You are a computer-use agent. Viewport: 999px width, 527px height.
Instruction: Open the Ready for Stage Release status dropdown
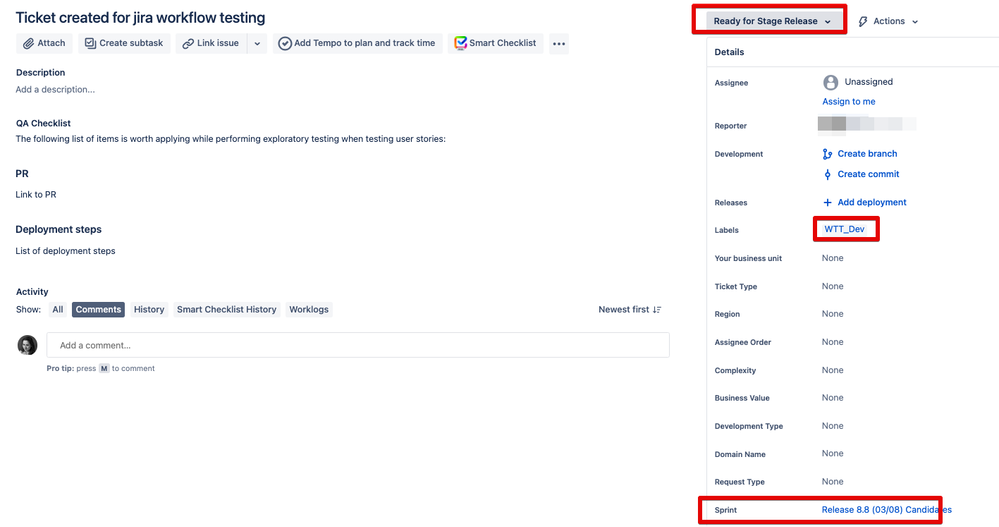click(x=772, y=21)
